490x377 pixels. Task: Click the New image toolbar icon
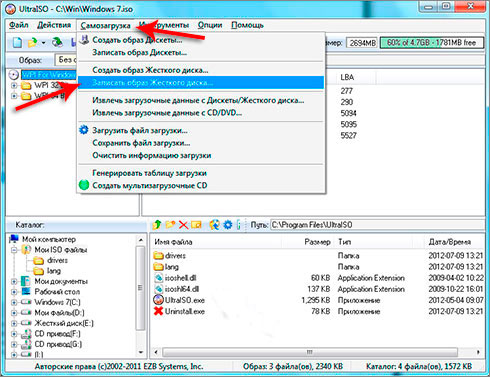(17, 43)
